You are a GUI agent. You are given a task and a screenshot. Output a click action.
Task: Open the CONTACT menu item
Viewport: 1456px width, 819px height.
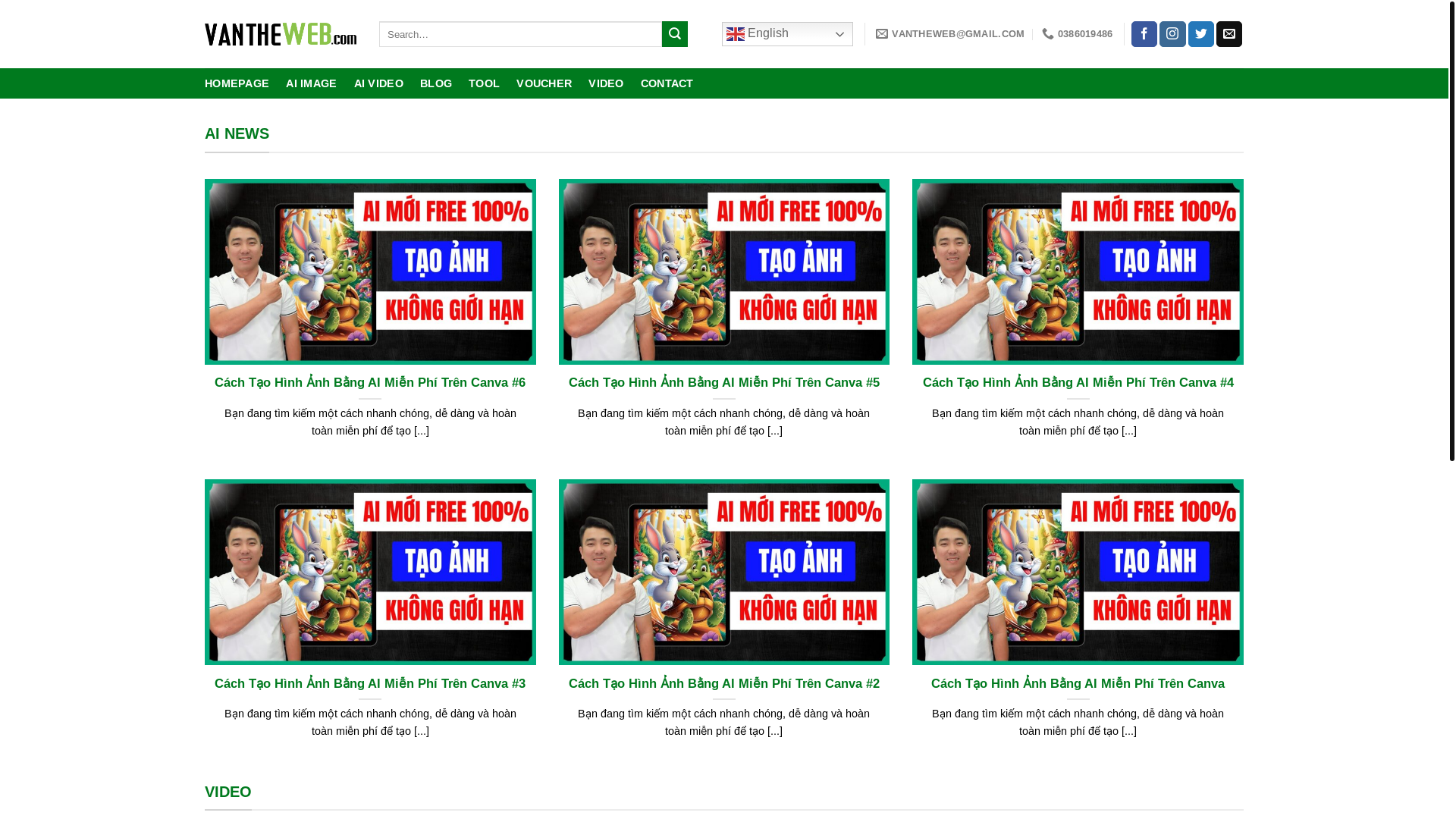[667, 83]
